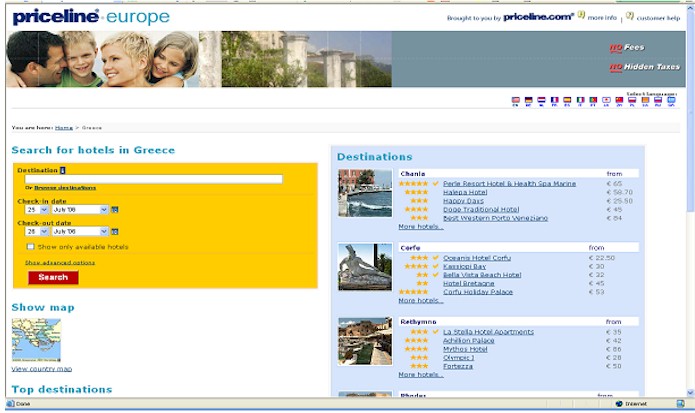This screenshot has height=413, width=695.
Task: Open the Rethymno town photo
Action: 365,341
